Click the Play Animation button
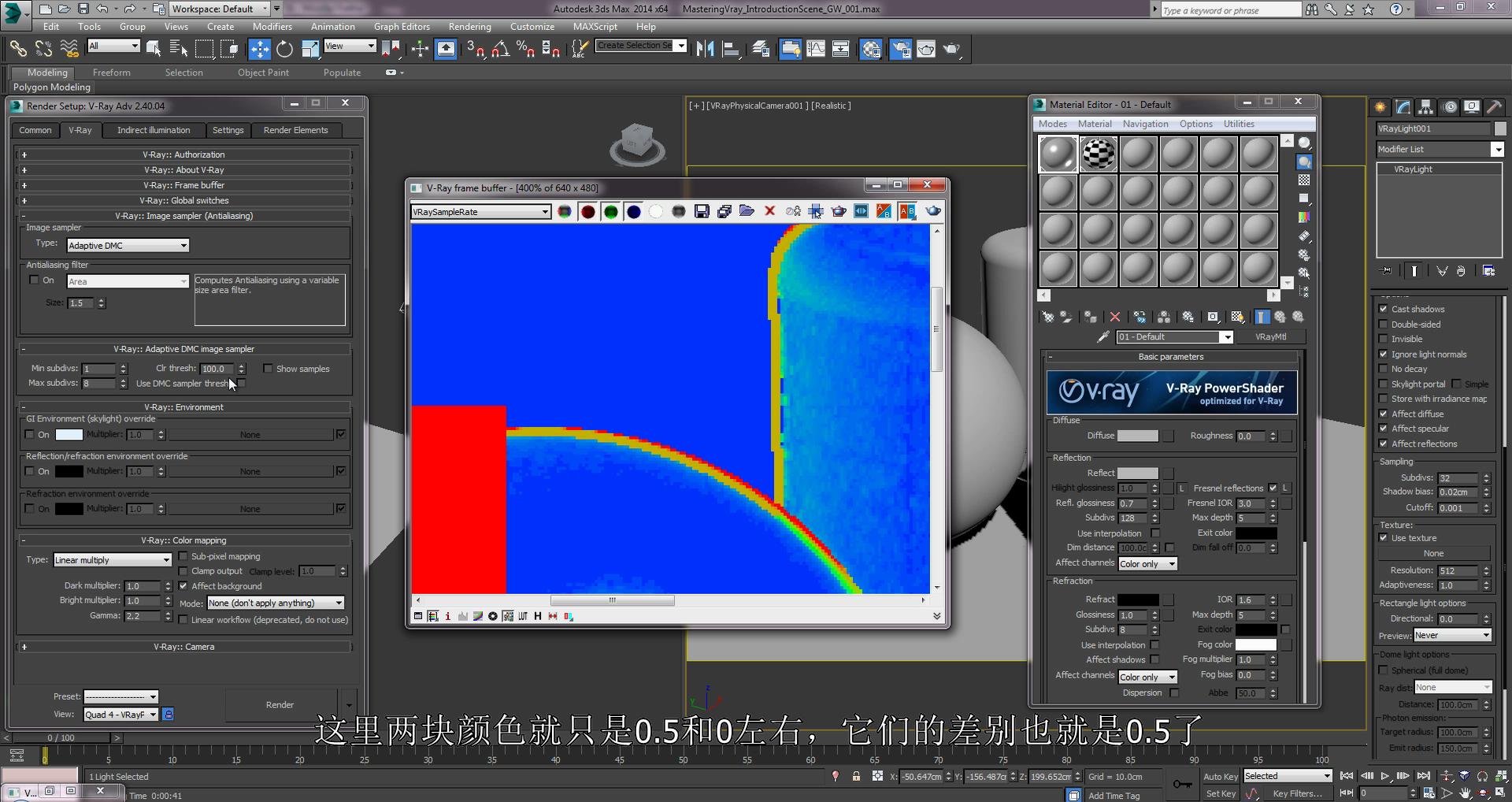Screen dimensions: 1512x802 (x=1385, y=776)
